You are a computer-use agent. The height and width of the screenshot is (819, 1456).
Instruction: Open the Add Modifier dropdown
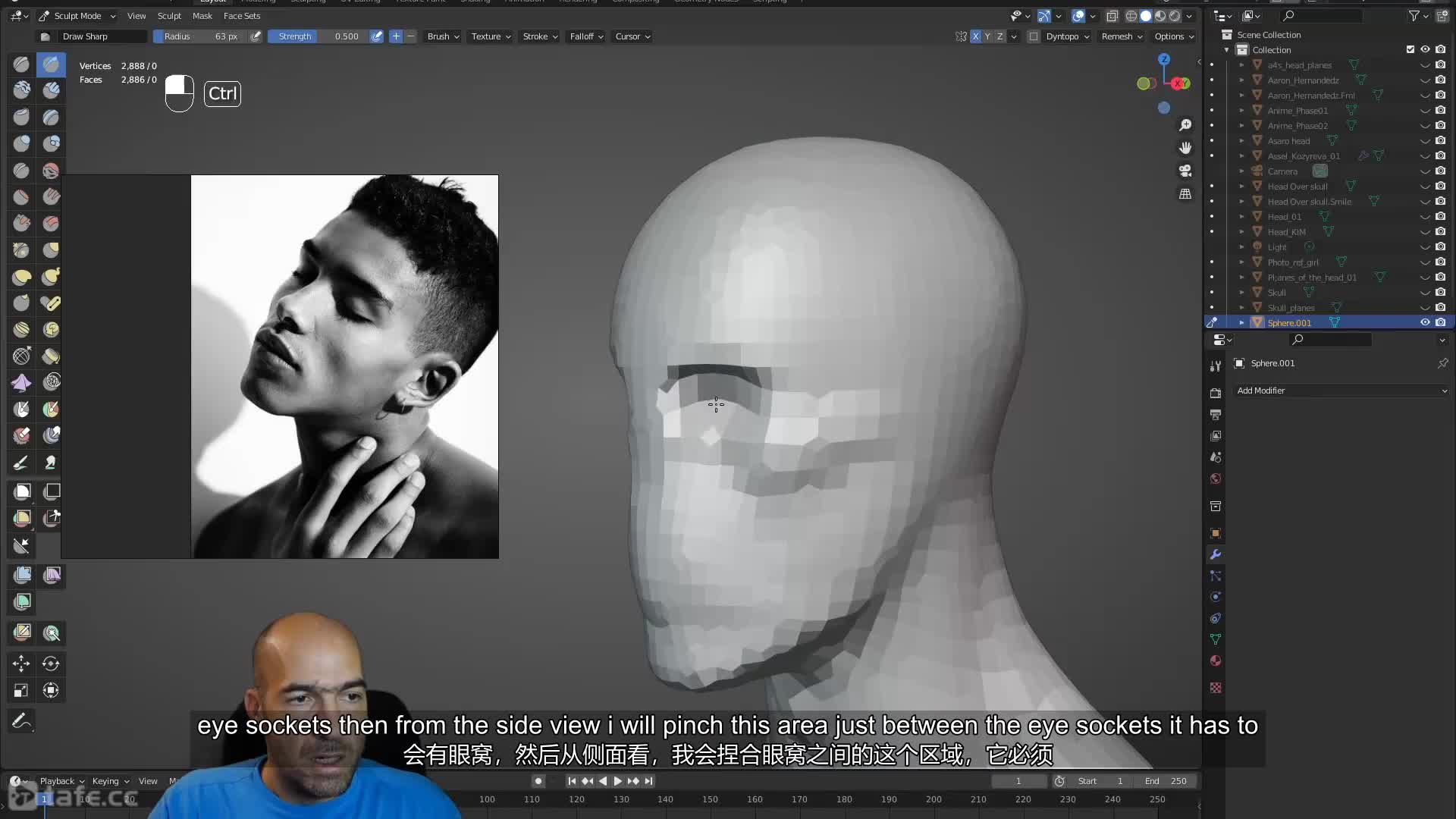1341,391
